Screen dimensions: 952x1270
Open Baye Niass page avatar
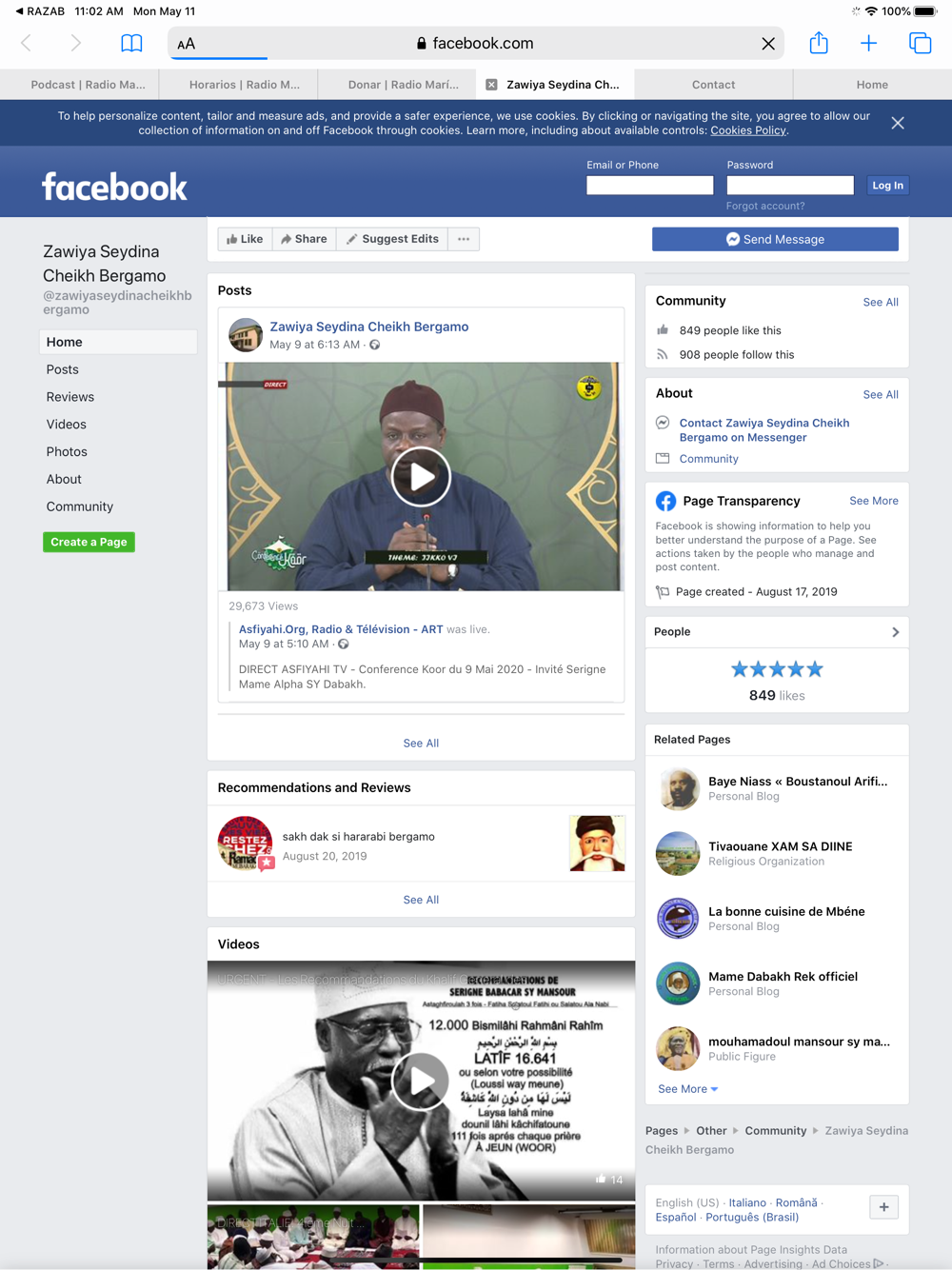tap(678, 788)
